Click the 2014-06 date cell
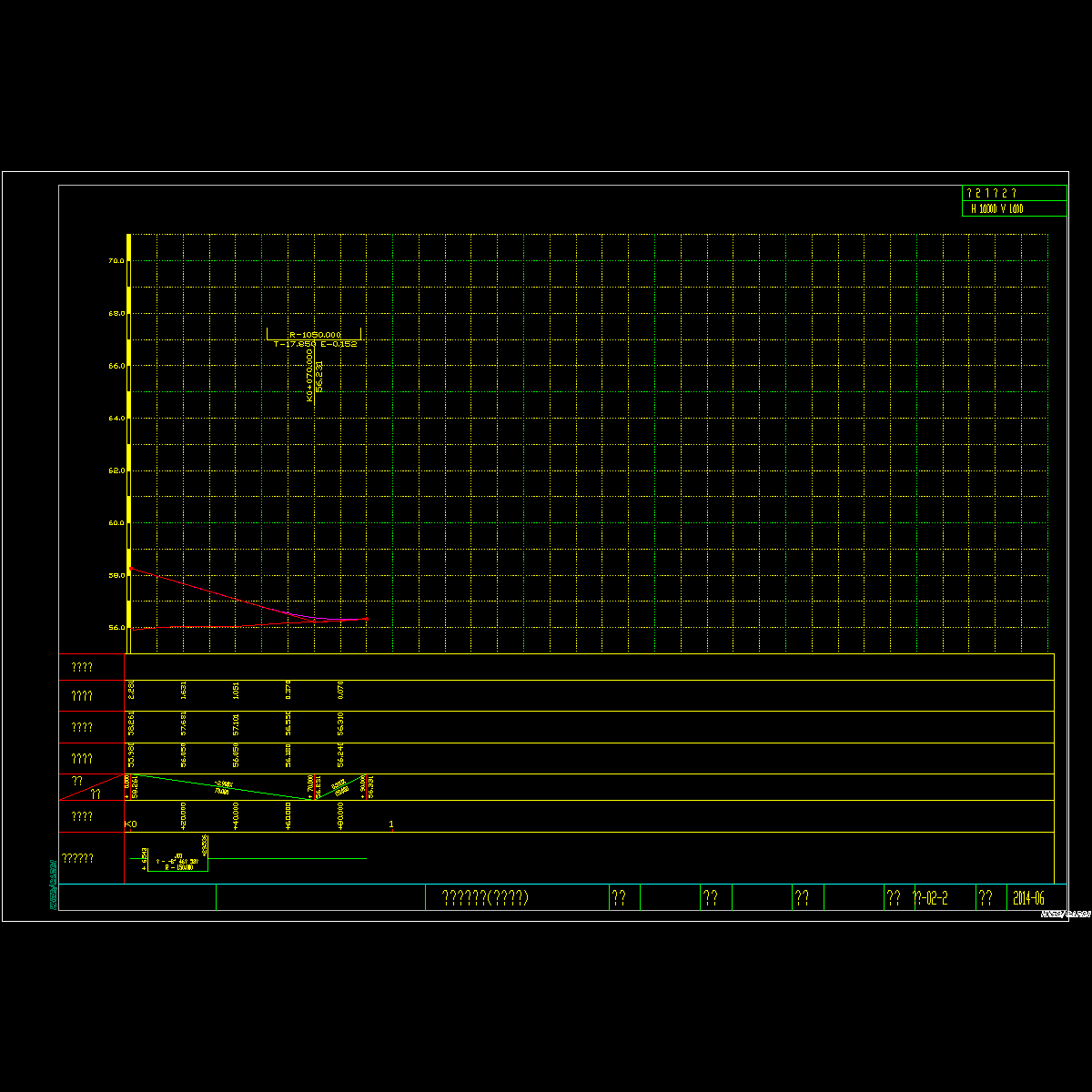The width and height of the screenshot is (1092, 1092). point(1026,898)
